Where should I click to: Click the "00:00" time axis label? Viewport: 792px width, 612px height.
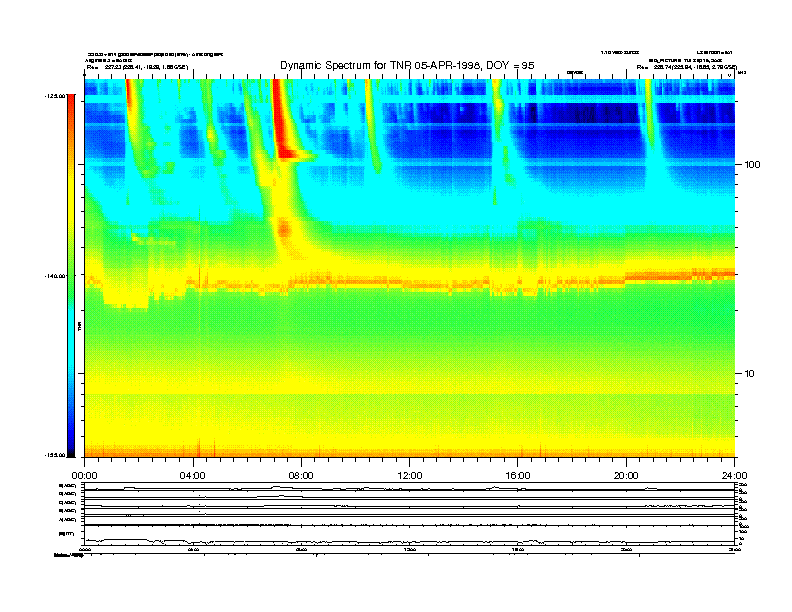coord(84,476)
